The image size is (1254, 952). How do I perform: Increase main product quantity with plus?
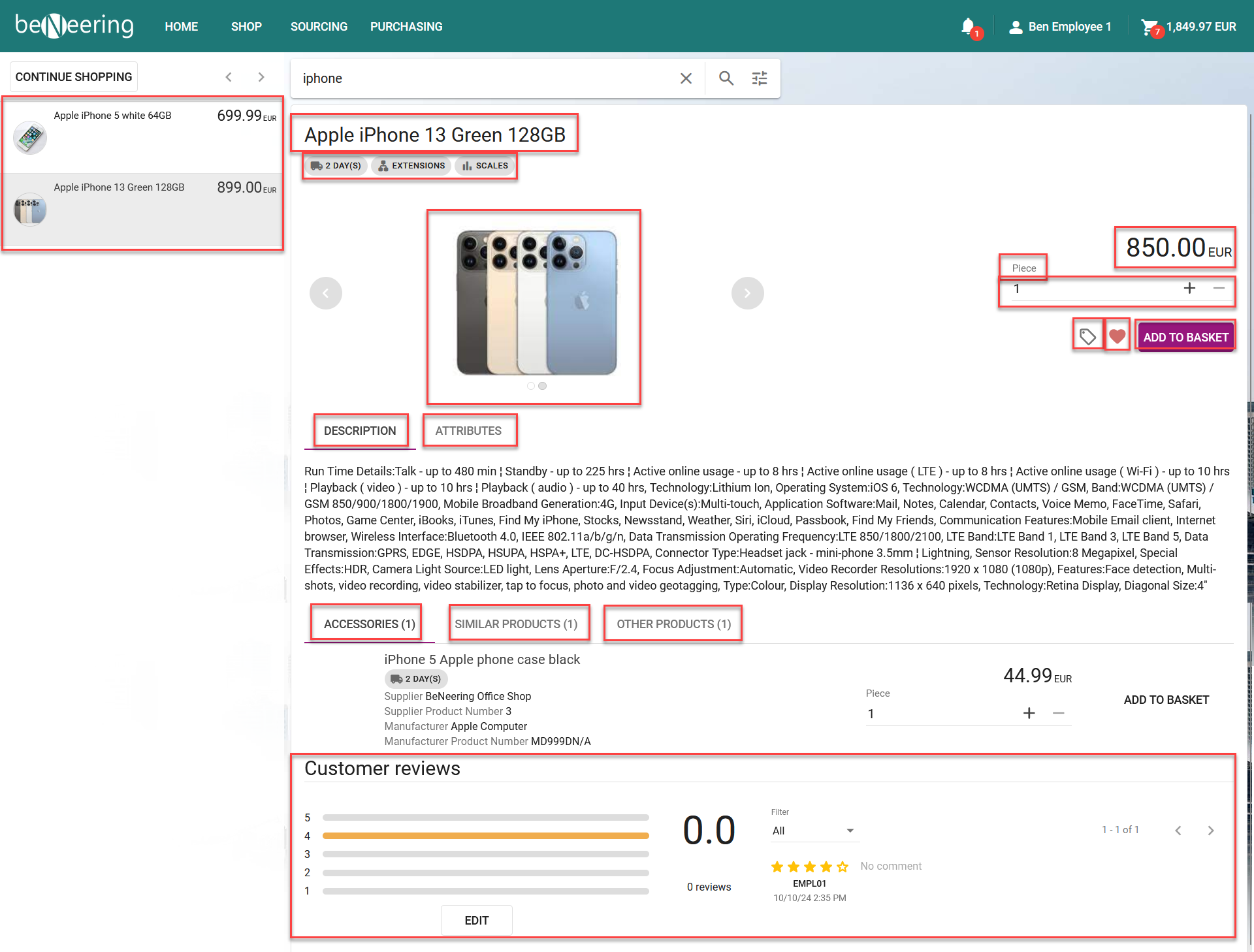[x=1189, y=289]
